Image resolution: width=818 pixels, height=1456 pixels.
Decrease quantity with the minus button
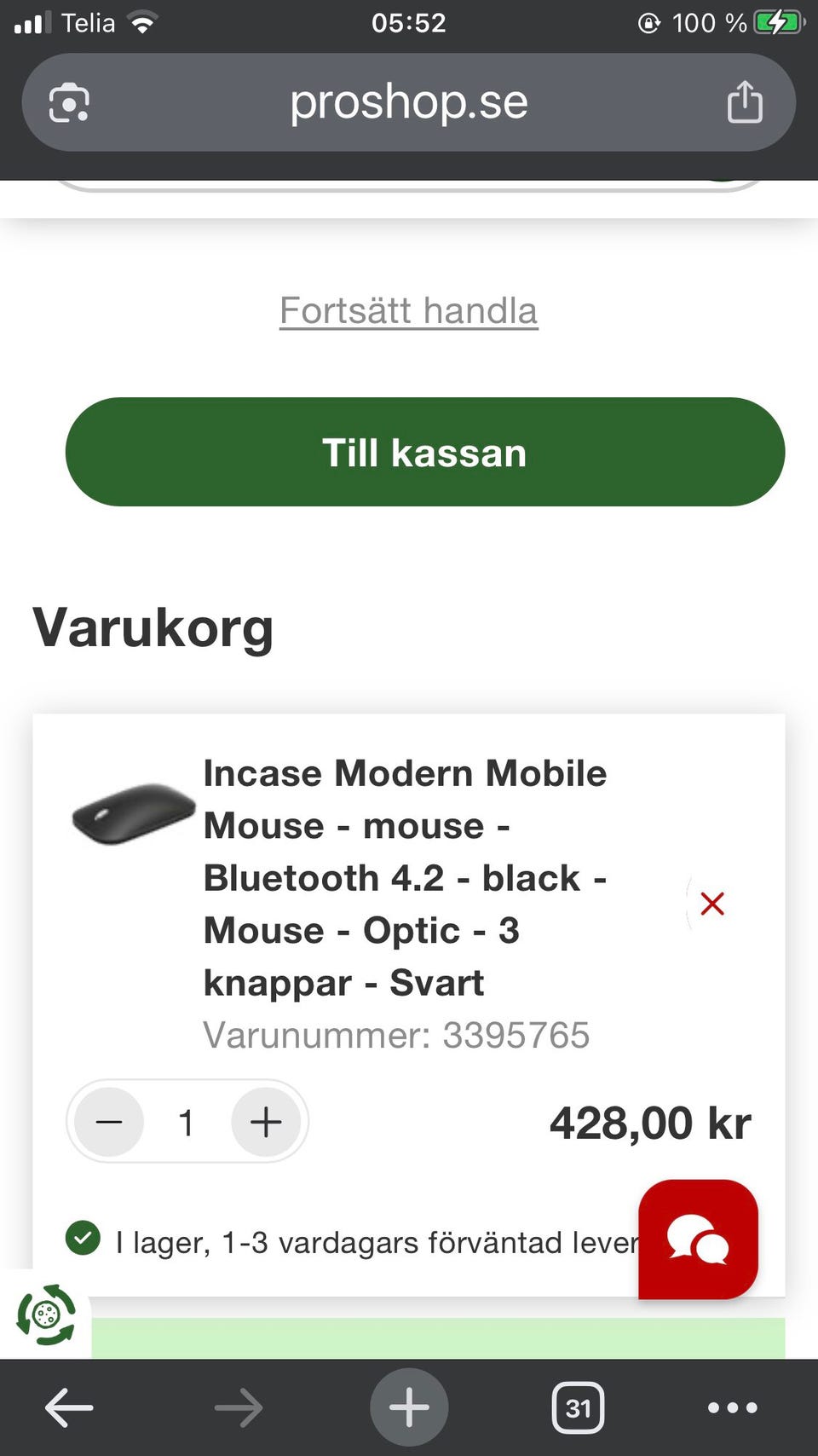[x=109, y=1122]
